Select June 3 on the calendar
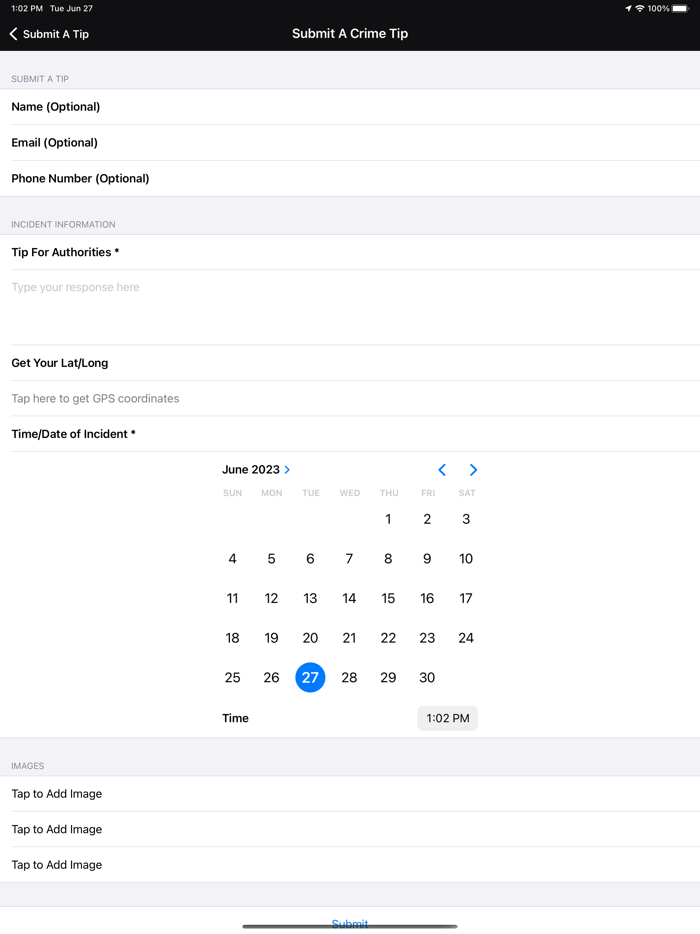This screenshot has width=700, height=934. click(x=466, y=519)
